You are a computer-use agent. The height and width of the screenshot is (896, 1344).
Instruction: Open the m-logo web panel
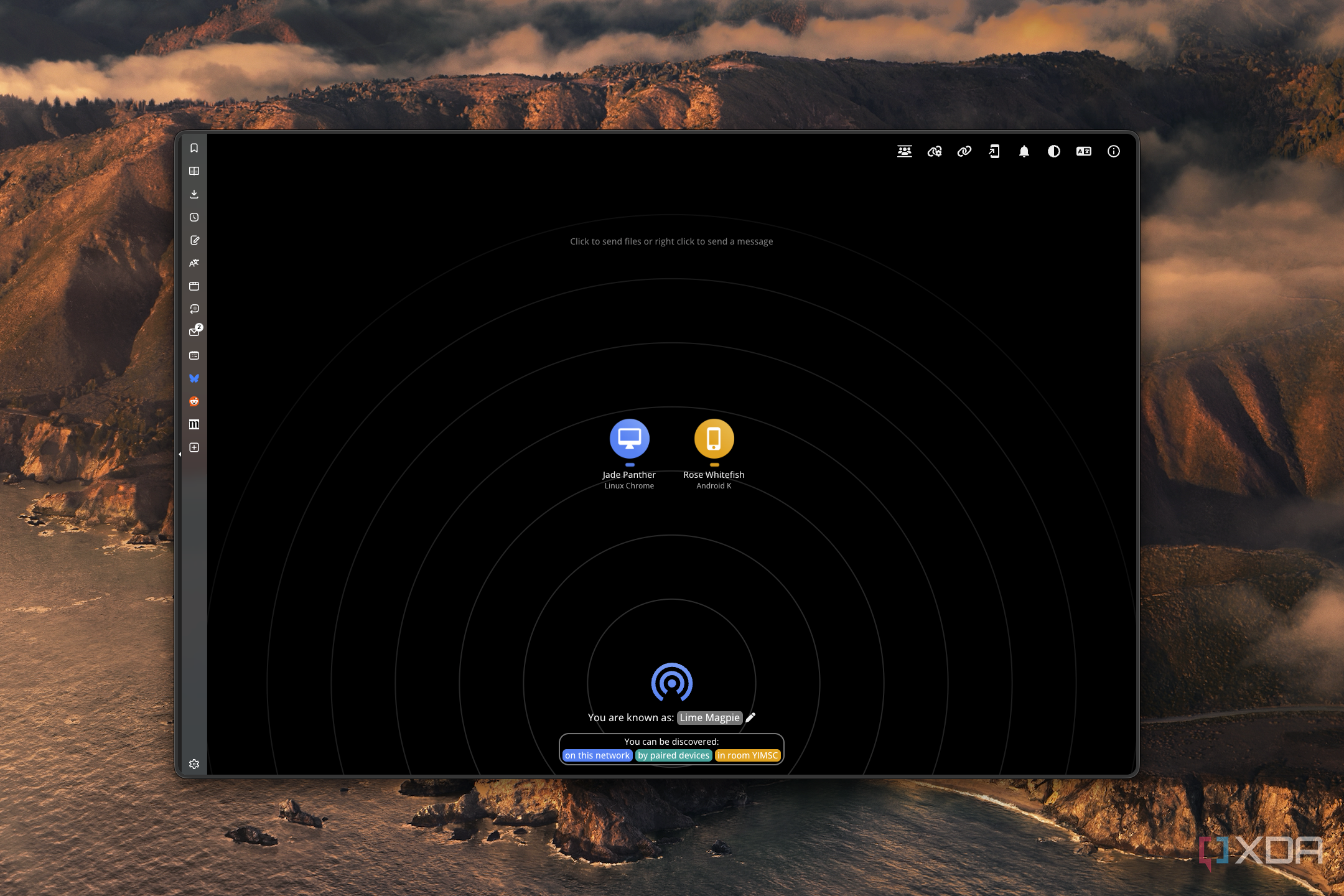pyautogui.click(x=194, y=424)
